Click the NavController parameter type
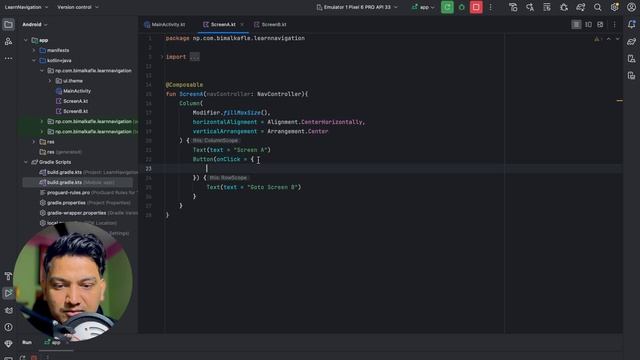This screenshot has width=640, height=360. 279,94
